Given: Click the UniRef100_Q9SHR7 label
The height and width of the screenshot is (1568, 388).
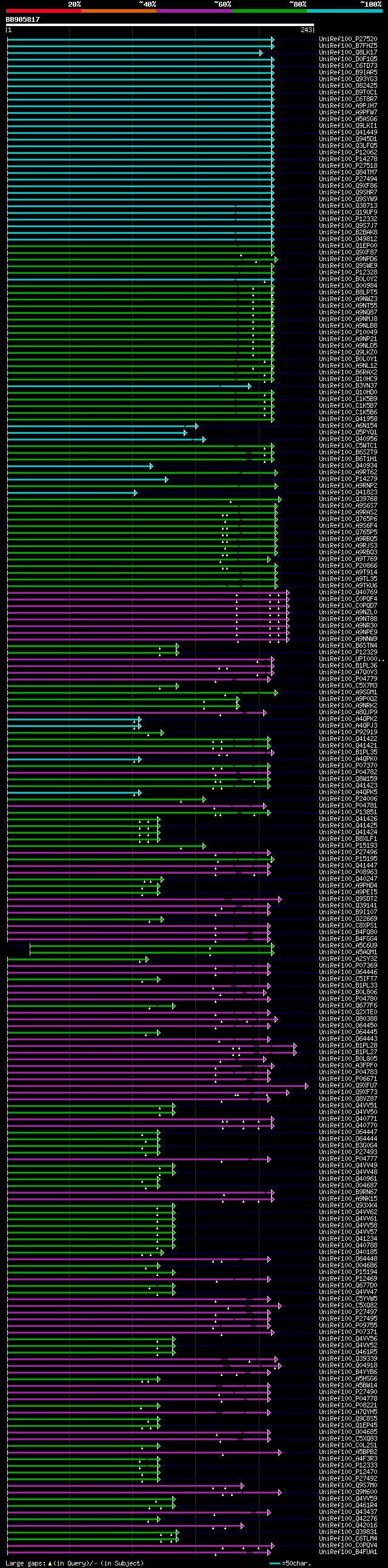Looking at the screenshot, I should [x=348, y=193].
